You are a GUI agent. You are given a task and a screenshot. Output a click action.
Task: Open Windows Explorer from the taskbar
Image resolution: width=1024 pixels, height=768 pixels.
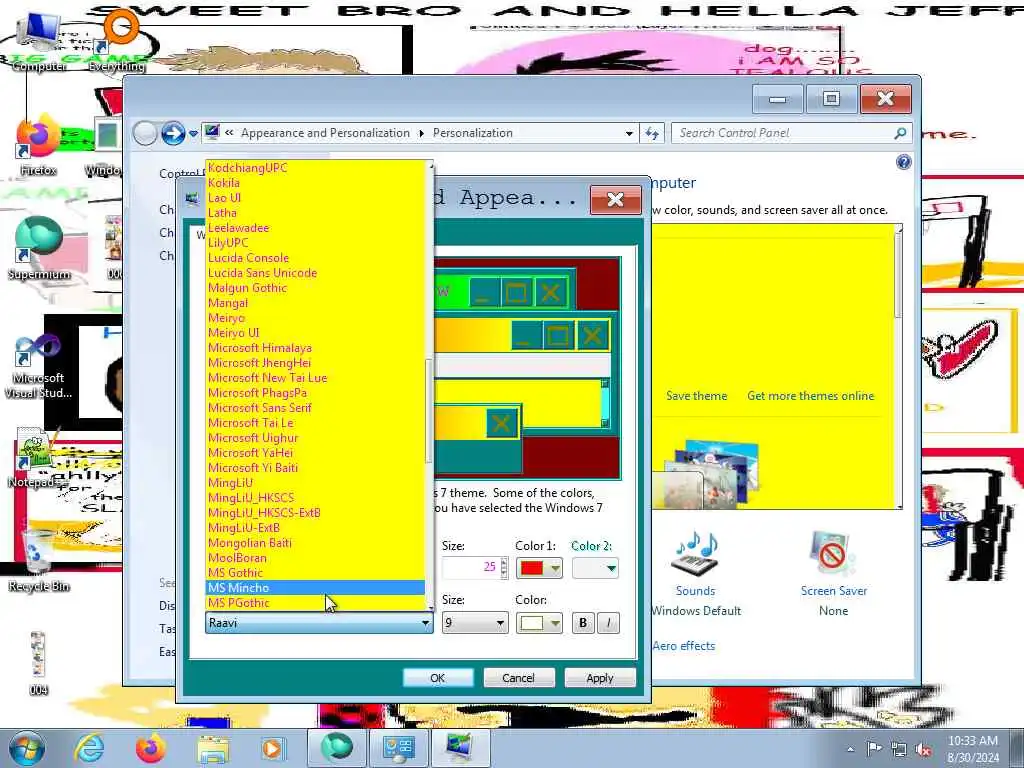tap(213, 748)
